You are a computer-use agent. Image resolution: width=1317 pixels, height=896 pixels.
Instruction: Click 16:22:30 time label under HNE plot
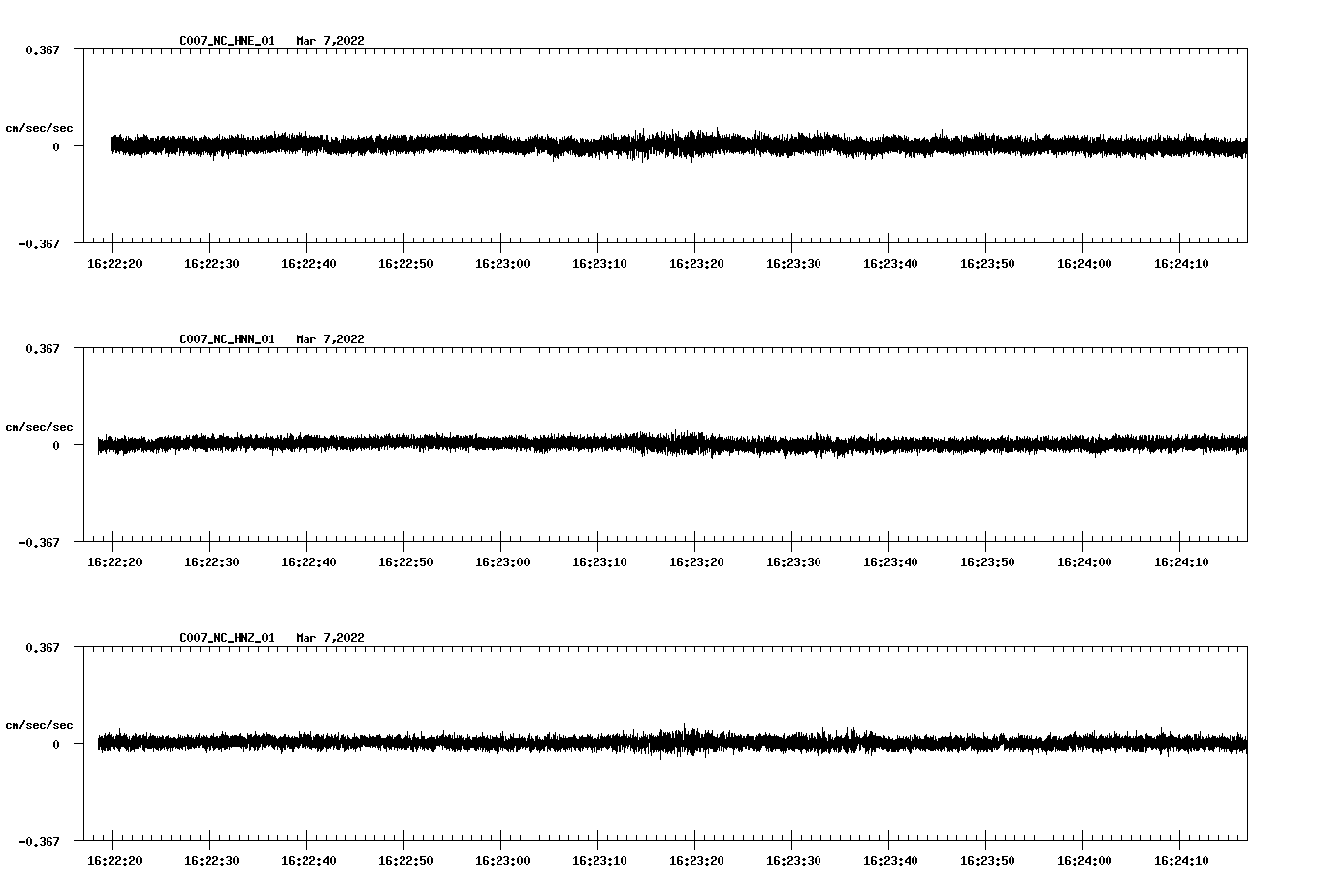[211, 263]
